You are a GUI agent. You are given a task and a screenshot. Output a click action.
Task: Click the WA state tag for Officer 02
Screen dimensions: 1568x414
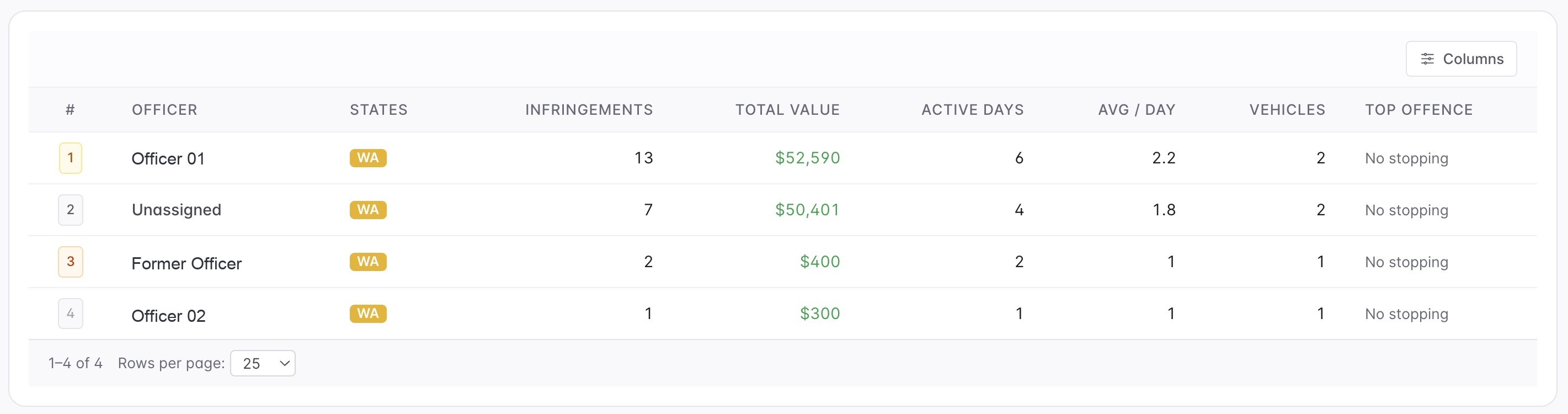coord(367,313)
